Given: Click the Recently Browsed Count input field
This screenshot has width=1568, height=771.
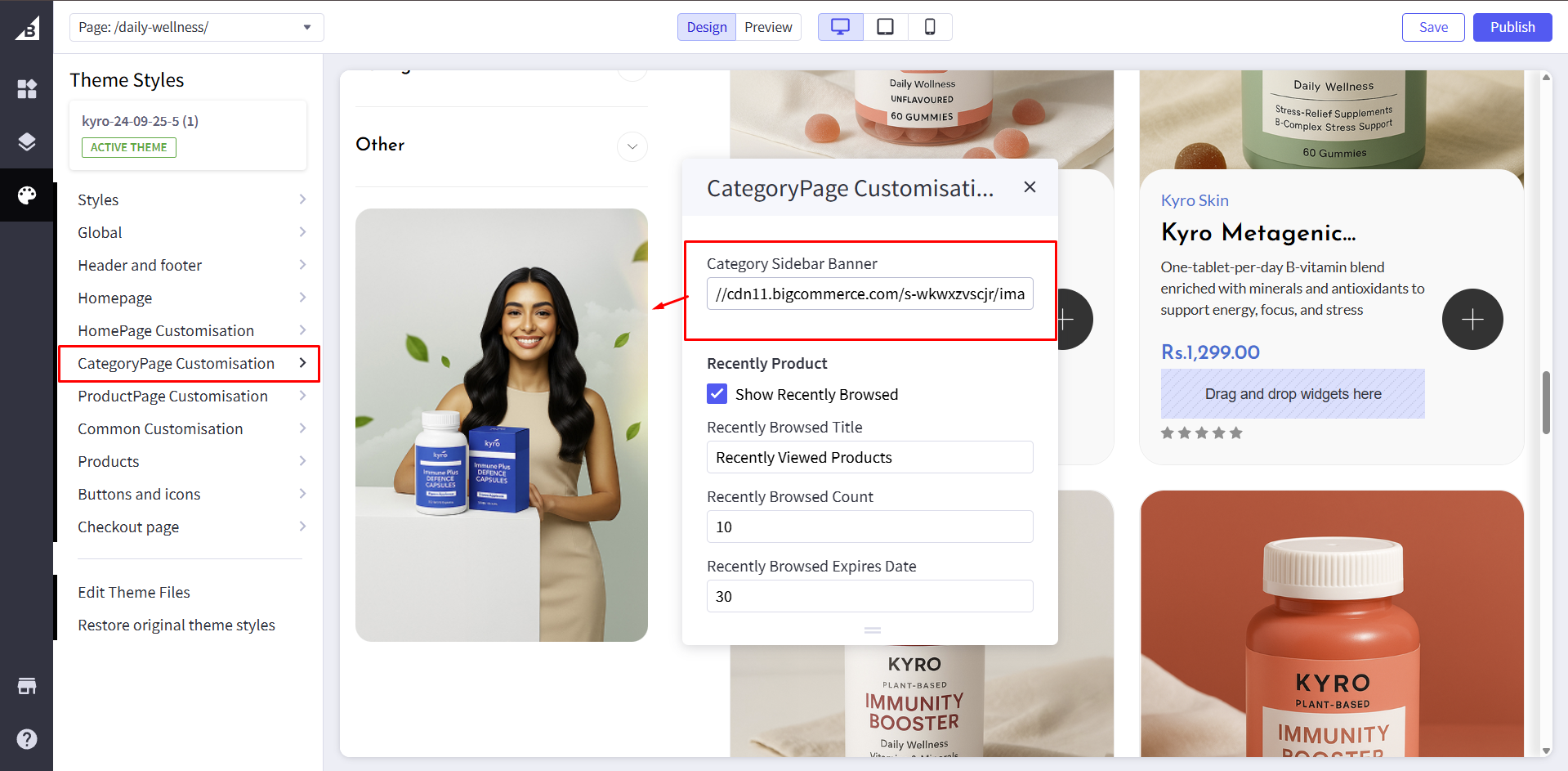Looking at the screenshot, I should pos(869,527).
